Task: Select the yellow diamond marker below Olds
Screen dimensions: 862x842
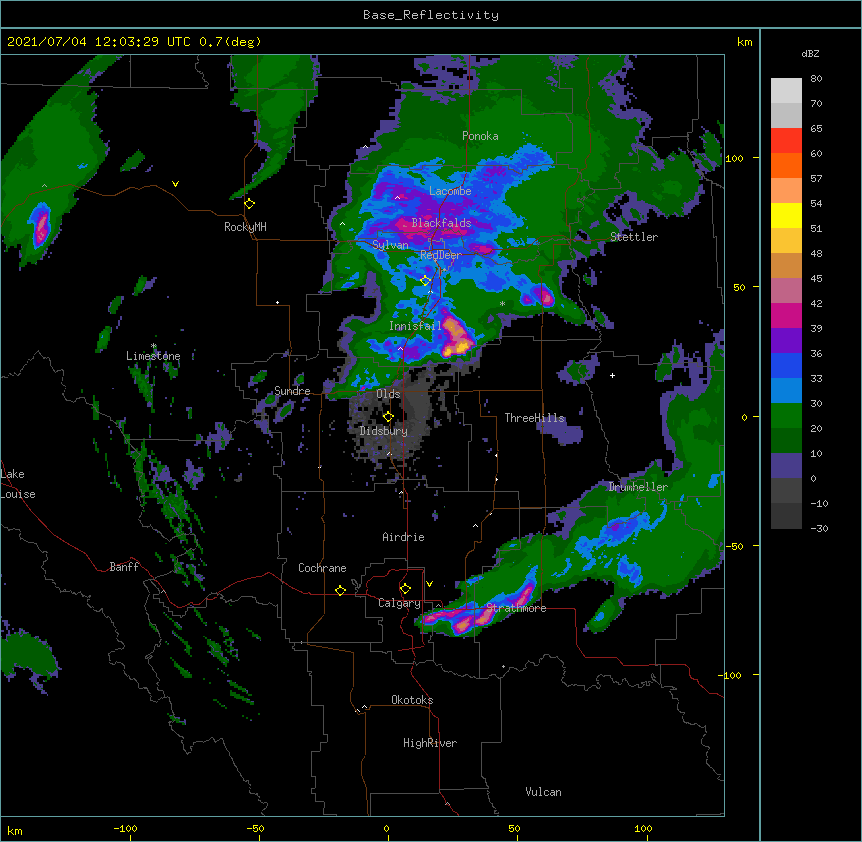Action: point(388,417)
